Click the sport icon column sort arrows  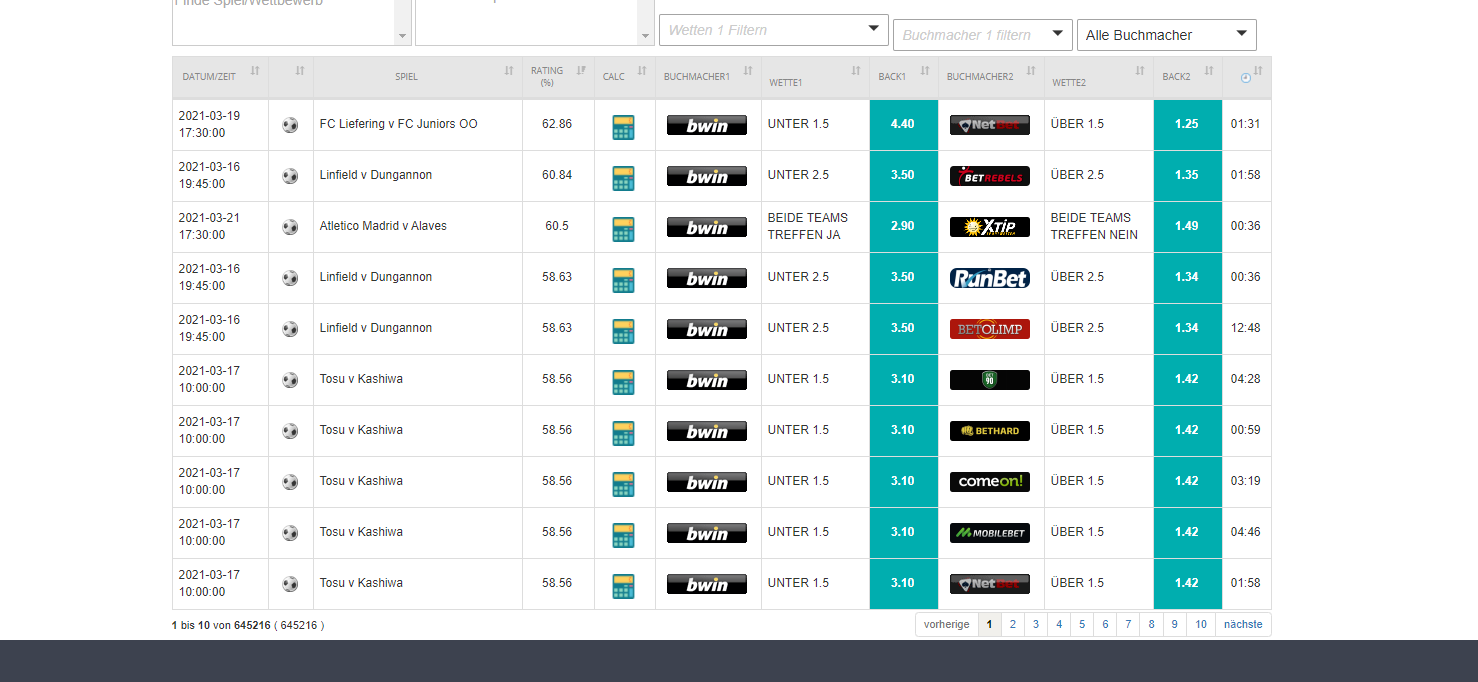coord(300,71)
